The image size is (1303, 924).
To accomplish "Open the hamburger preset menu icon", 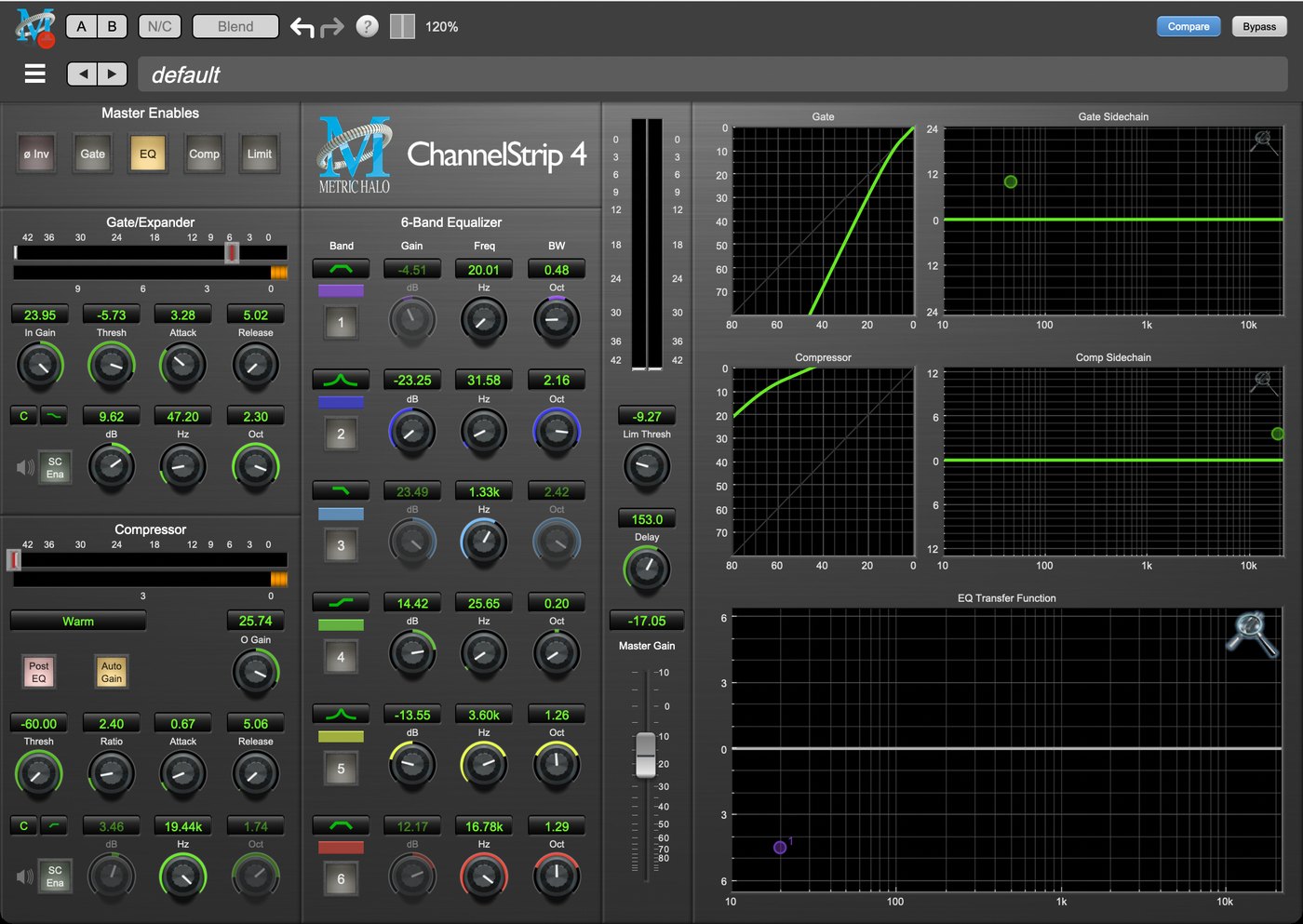I will point(35,74).
